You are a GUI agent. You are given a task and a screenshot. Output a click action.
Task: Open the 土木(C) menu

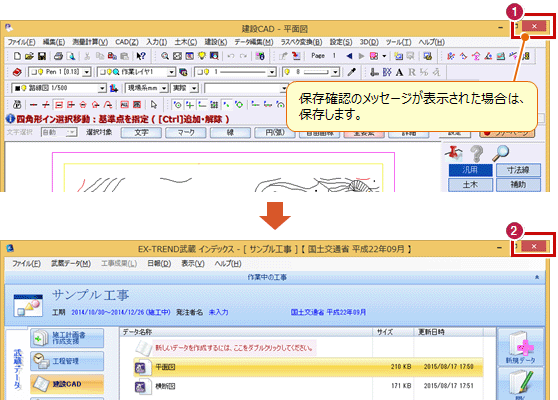(x=185, y=42)
